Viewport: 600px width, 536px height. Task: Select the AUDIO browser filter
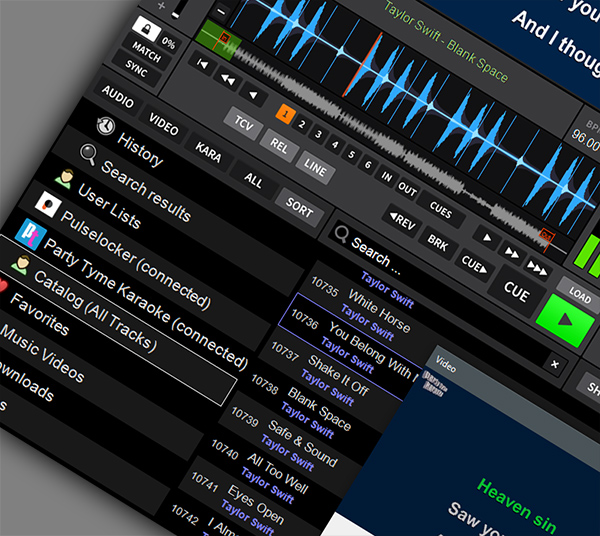coord(118,97)
